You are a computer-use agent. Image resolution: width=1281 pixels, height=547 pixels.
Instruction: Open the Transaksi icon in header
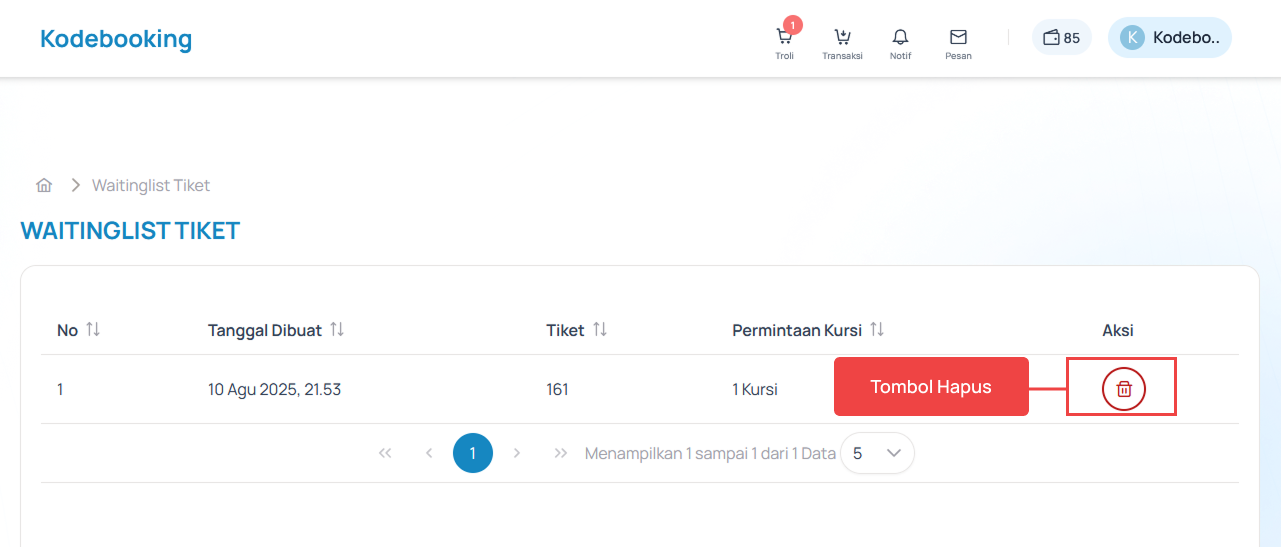[x=842, y=38]
